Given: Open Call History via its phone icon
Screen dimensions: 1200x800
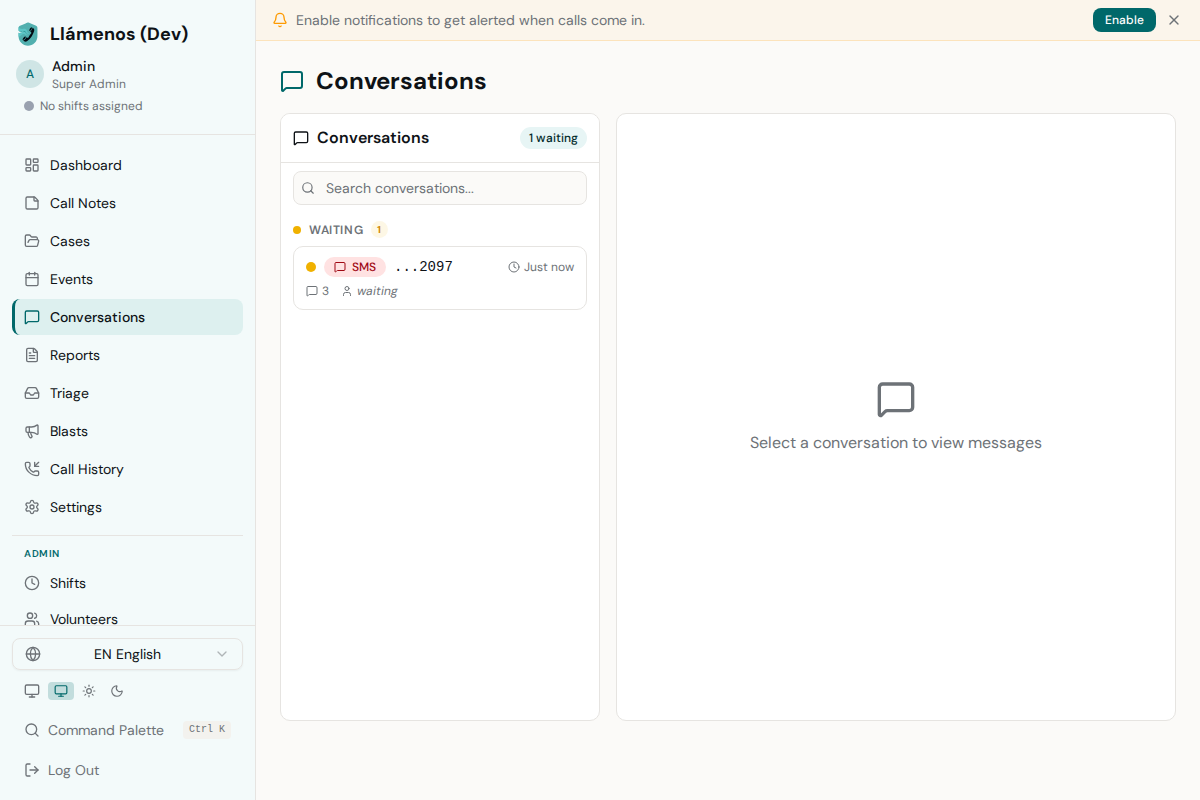Looking at the screenshot, I should tap(32, 469).
